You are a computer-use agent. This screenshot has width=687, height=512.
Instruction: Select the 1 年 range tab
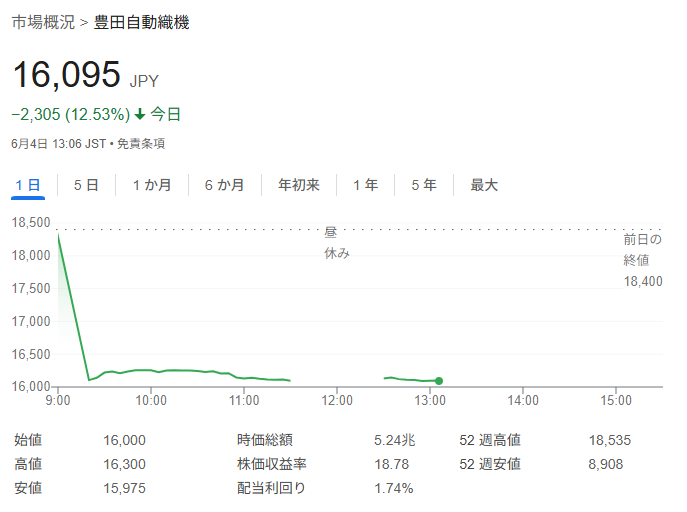coord(366,185)
